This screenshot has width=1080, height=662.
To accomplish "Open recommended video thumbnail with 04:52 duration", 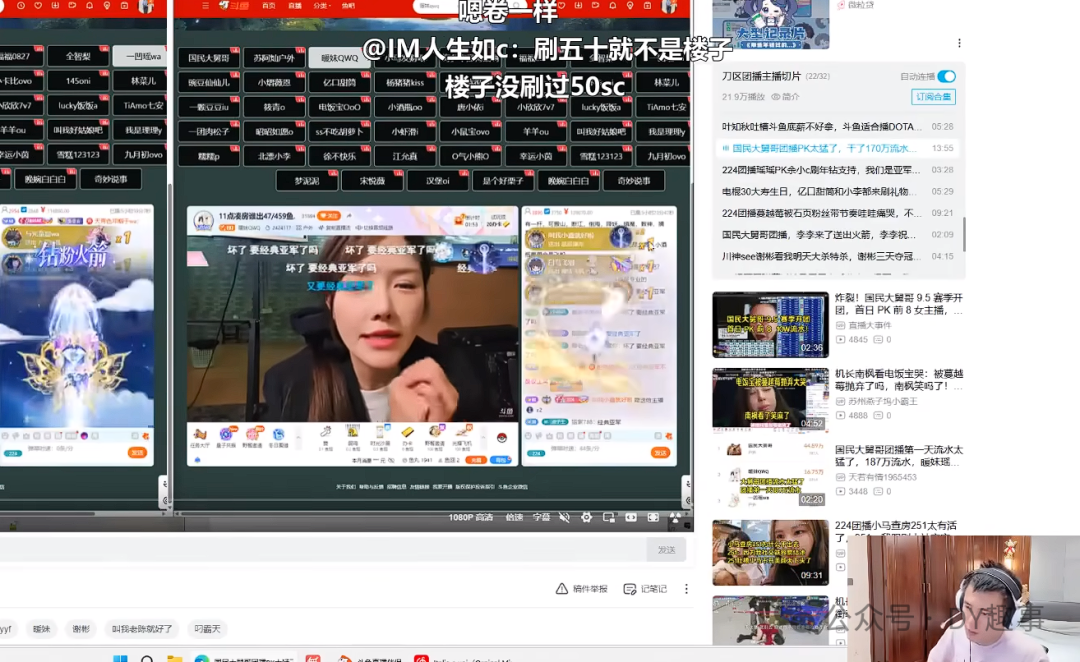I will [x=771, y=400].
